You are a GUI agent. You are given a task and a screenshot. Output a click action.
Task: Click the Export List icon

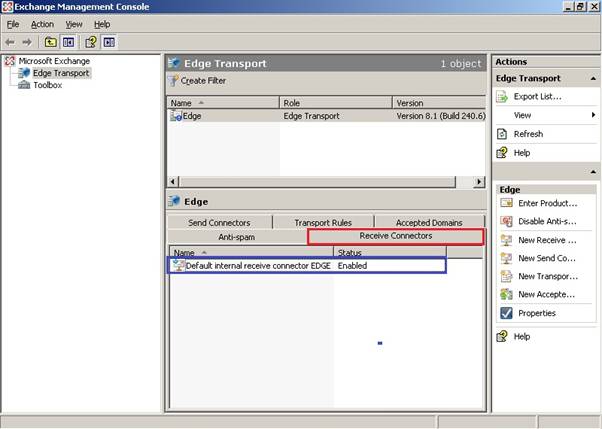click(502, 97)
